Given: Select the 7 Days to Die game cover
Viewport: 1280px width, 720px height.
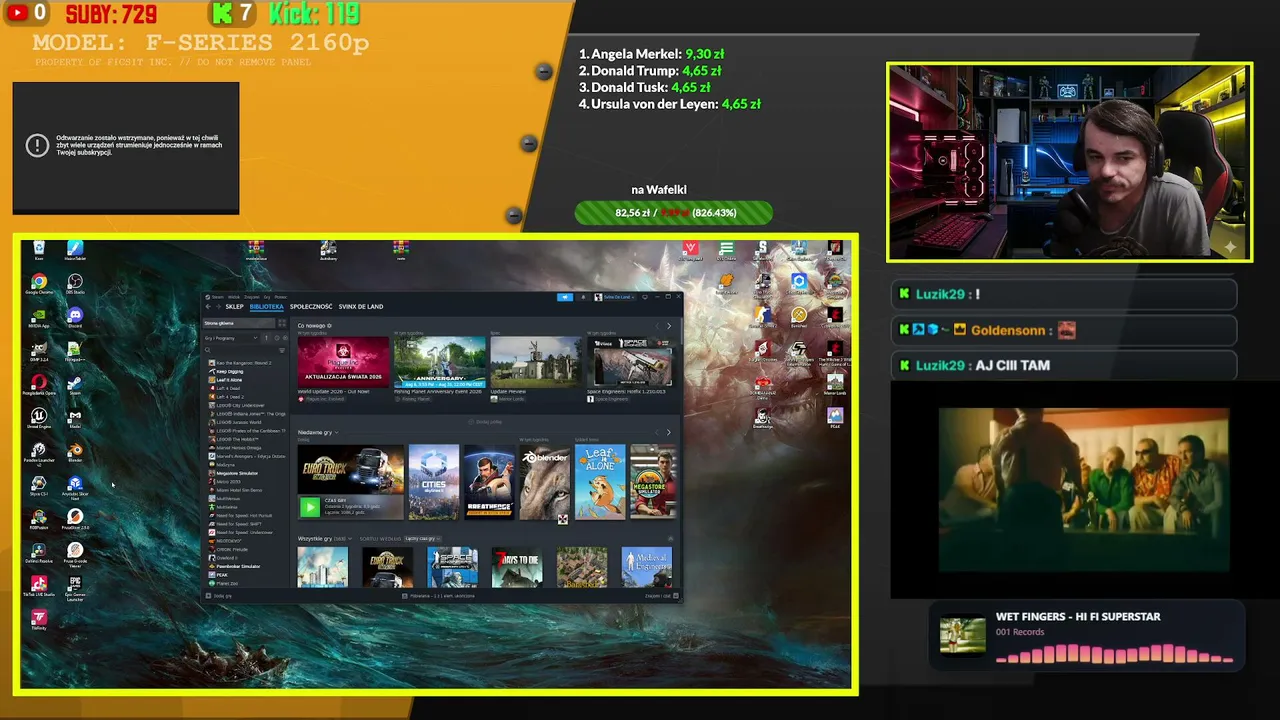Looking at the screenshot, I should [517, 567].
